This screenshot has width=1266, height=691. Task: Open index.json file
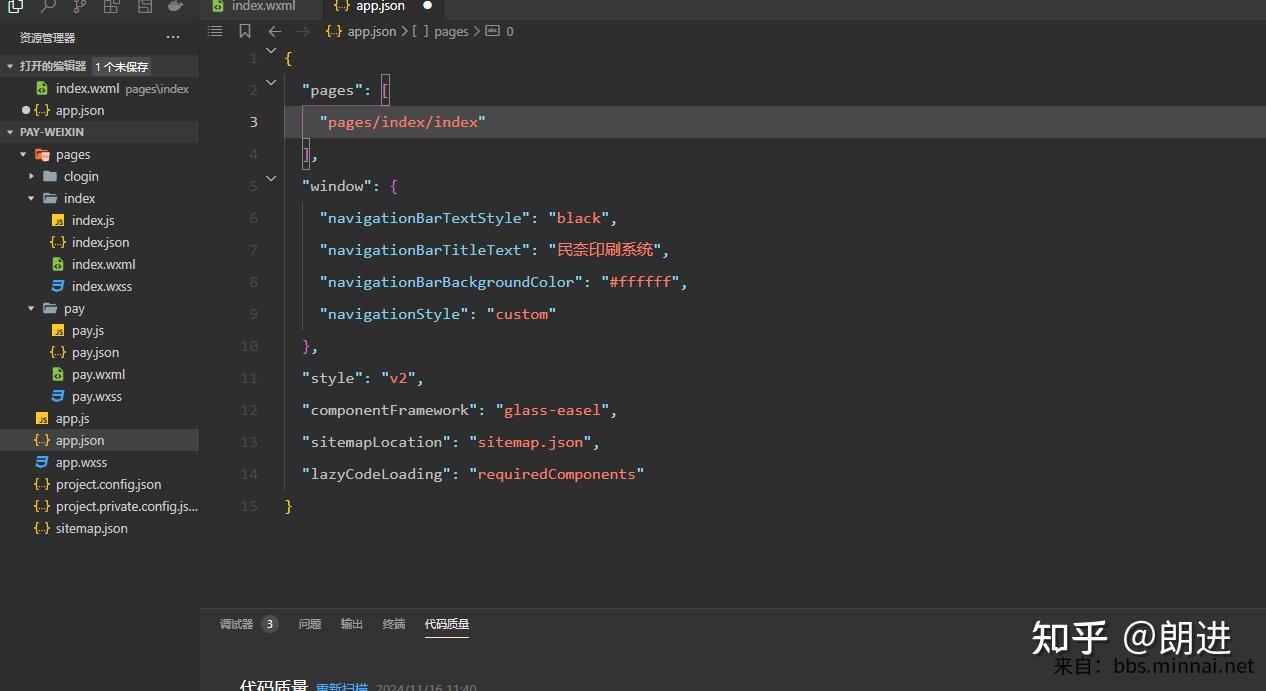[100, 242]
